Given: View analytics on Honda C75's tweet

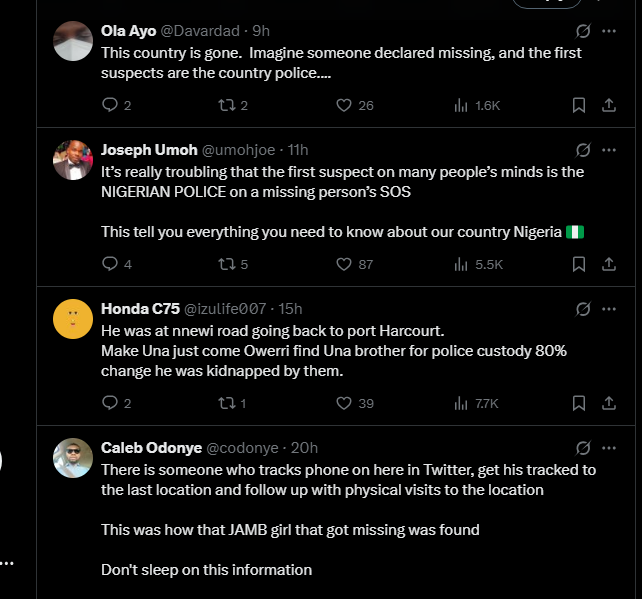Looking at the screenshot, I should tap(462, 403).
